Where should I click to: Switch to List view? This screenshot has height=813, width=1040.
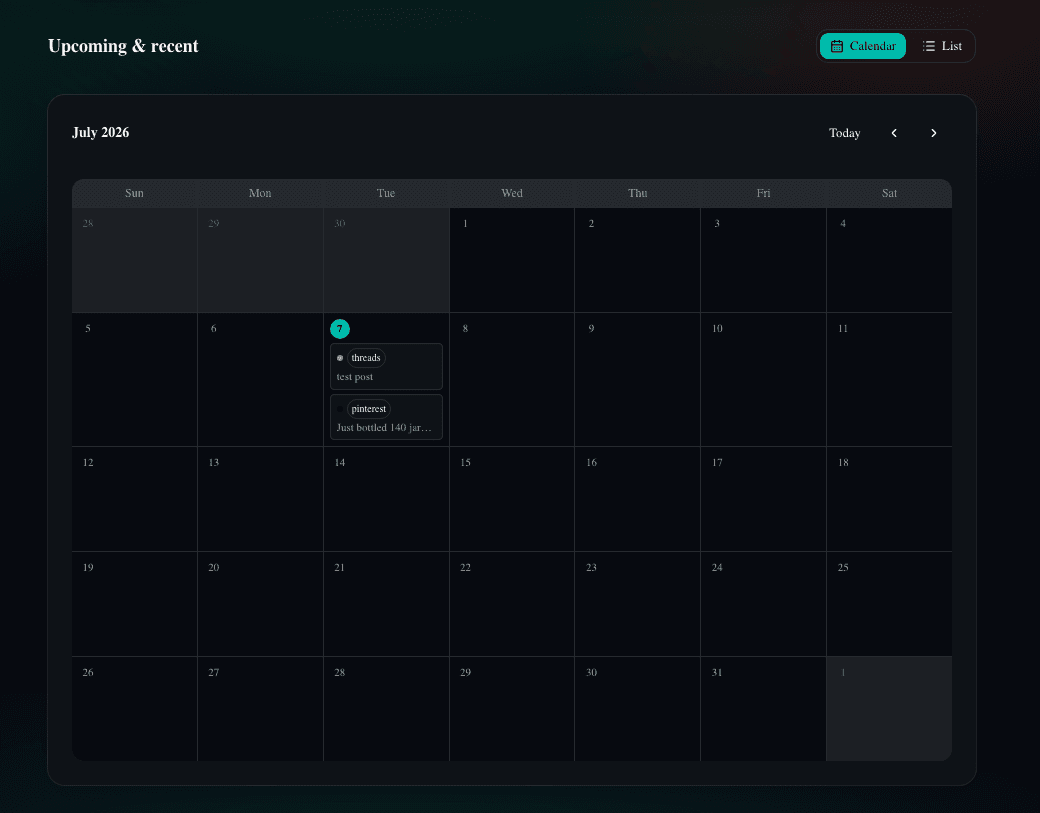(941, 46)
